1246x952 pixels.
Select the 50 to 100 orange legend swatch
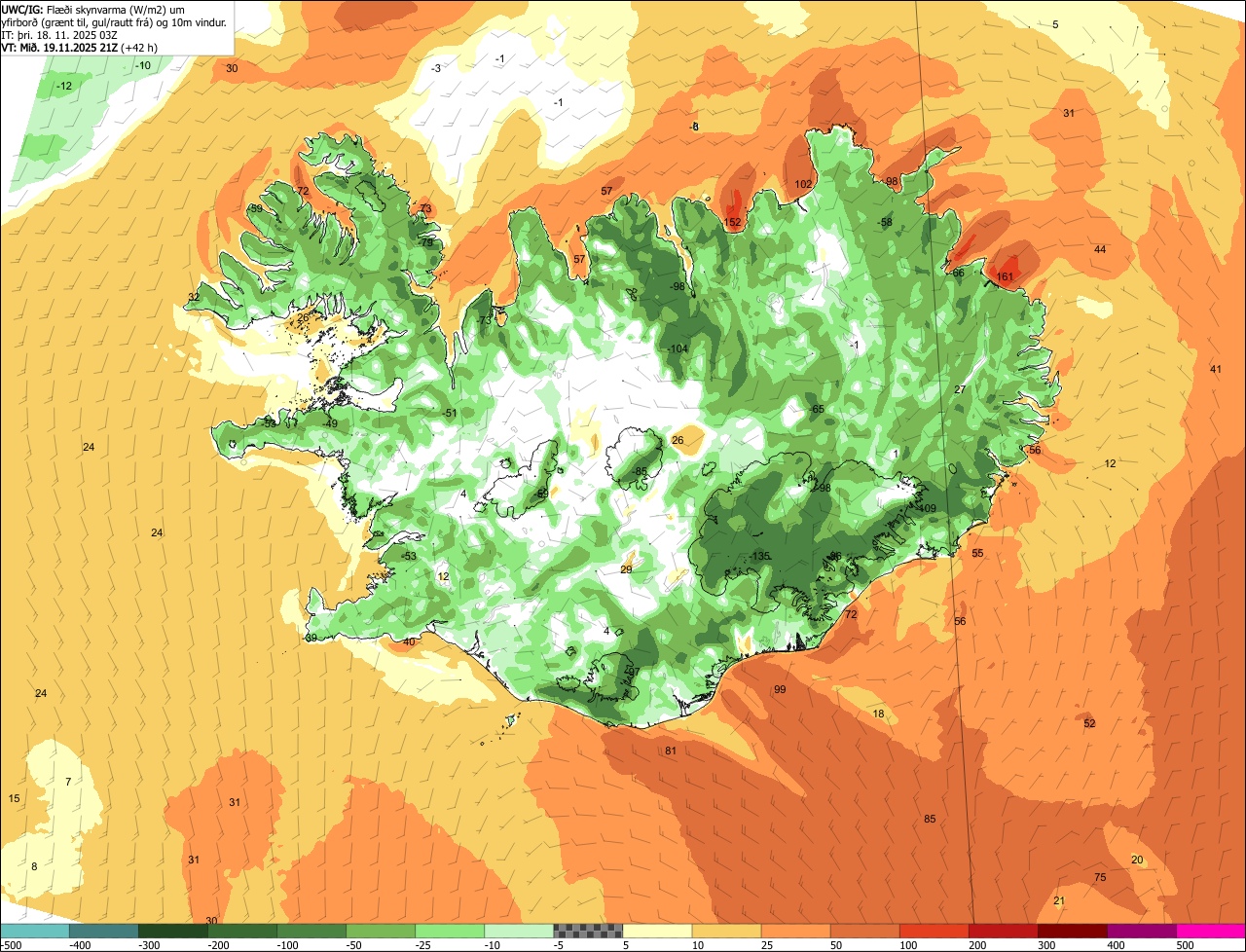pyautogui.click(x=864, y=930)
